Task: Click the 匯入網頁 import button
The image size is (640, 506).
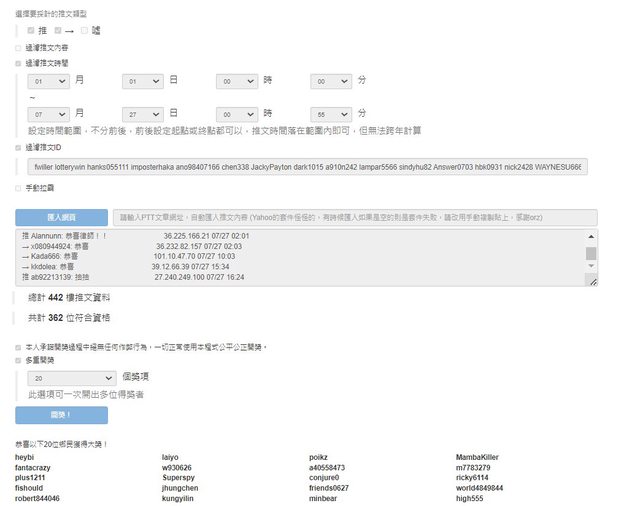Action: pyautogui.click(x=61, y=217)
